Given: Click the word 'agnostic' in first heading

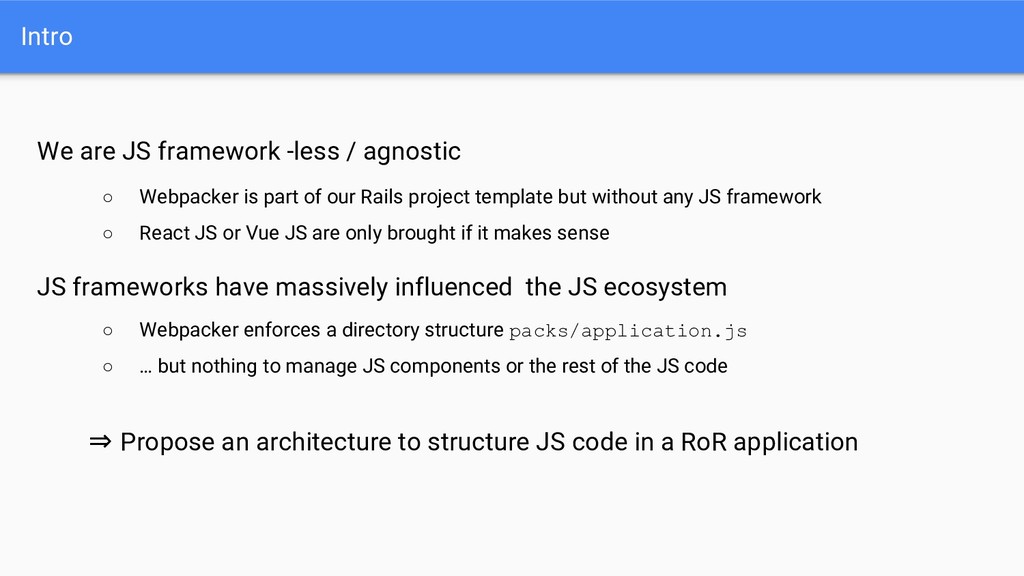Looking at the screenshot, I should (412, 152).
